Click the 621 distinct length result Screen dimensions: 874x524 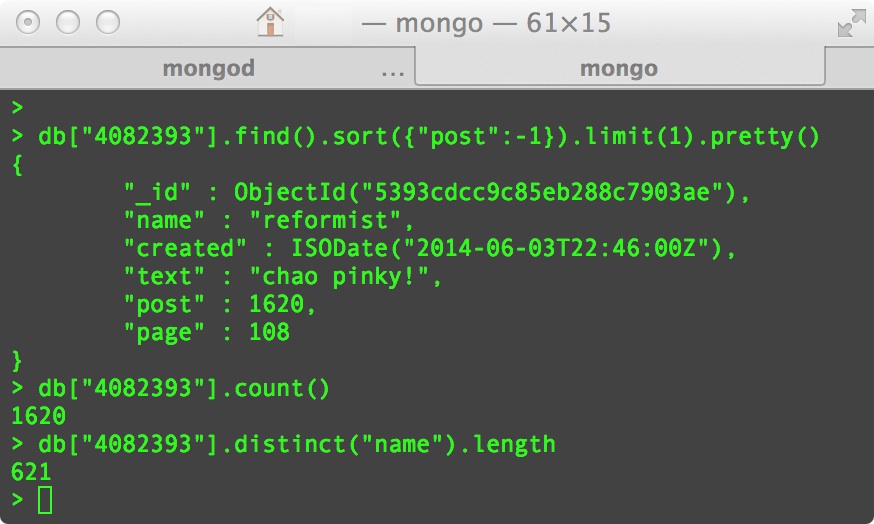tap(31, 472)
